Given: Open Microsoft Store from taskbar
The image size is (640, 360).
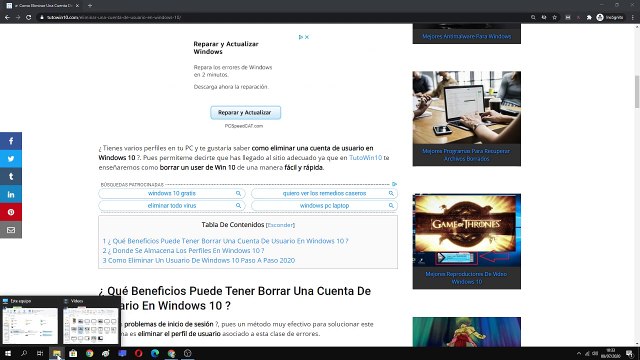Looking at the screenshot, I should tap(73, 353).
